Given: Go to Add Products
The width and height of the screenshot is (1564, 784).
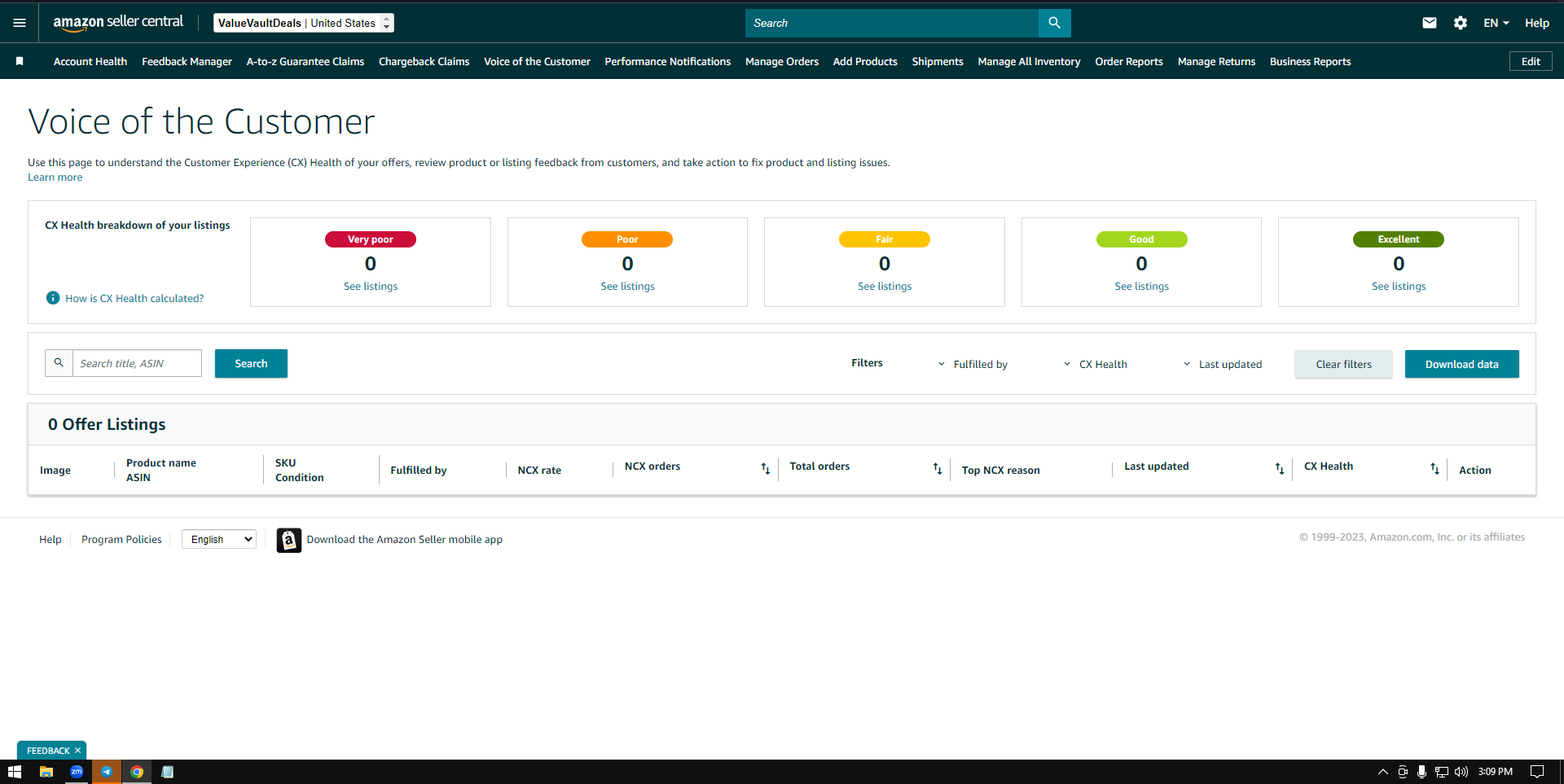Looking at the screenshot, I should [x=865, y=61].
